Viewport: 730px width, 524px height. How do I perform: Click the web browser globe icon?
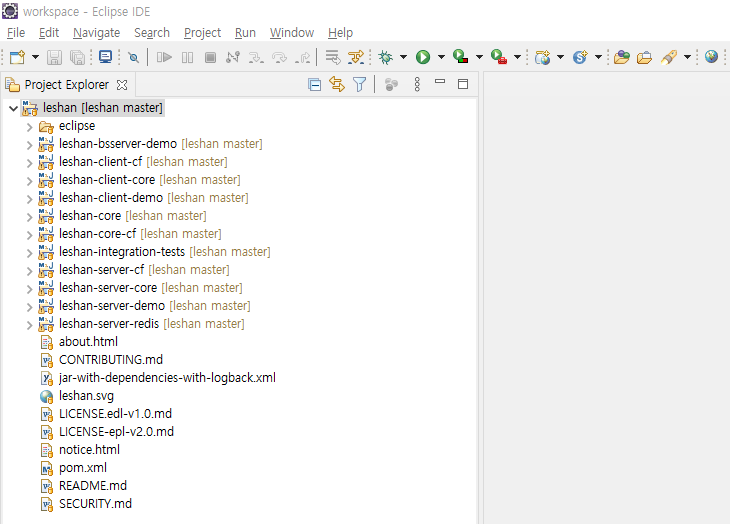(x=711, y=57)
